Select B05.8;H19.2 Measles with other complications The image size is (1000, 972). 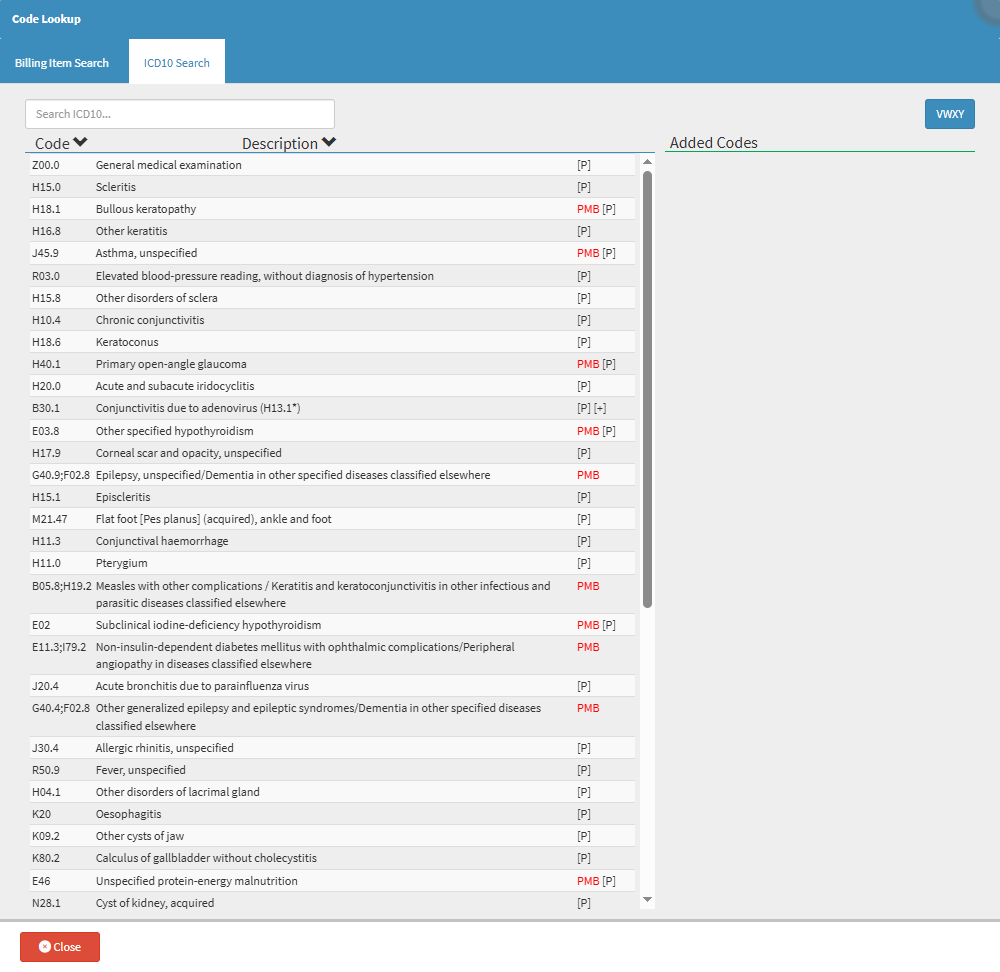(332, 594)
